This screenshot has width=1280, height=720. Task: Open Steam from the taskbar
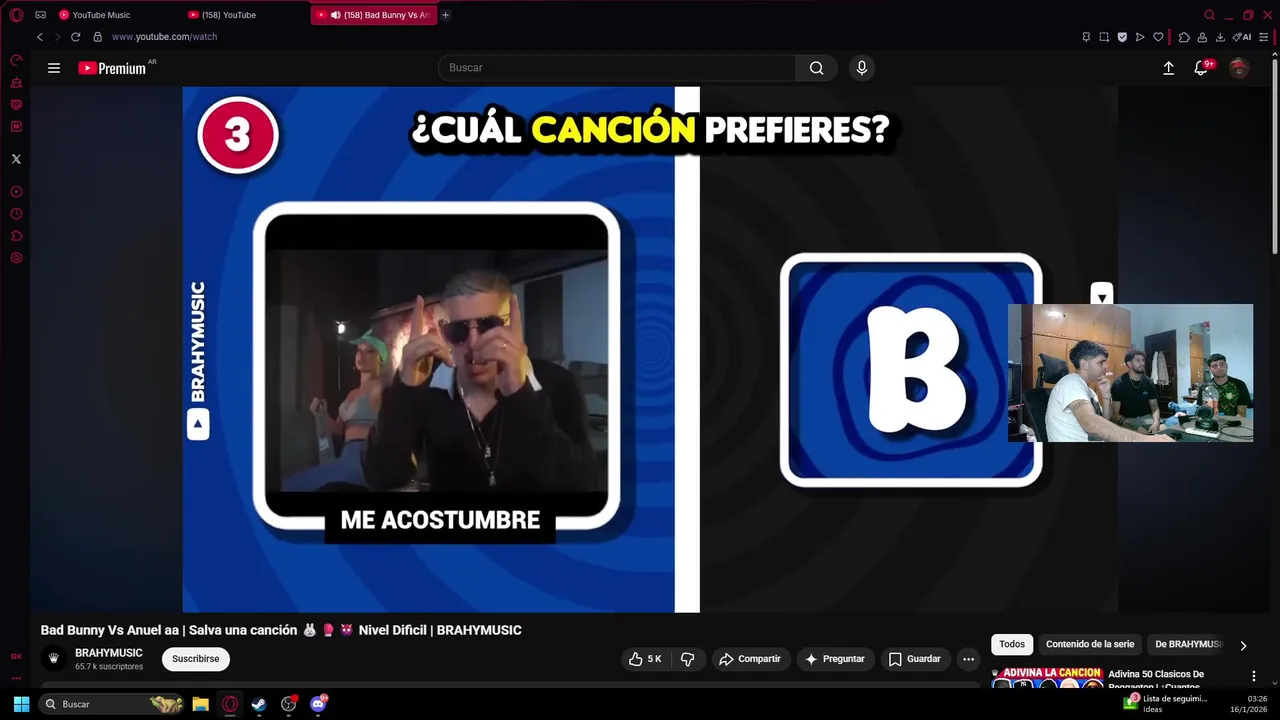(x=259, y=704)
